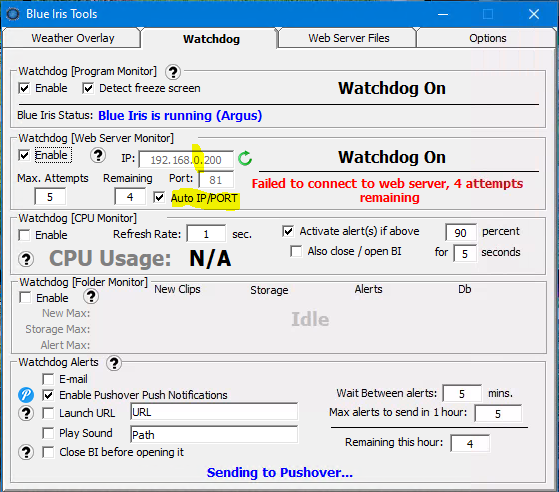Click the sound Path text field
The image size is (559, 492).
click(x=214, y=435)
